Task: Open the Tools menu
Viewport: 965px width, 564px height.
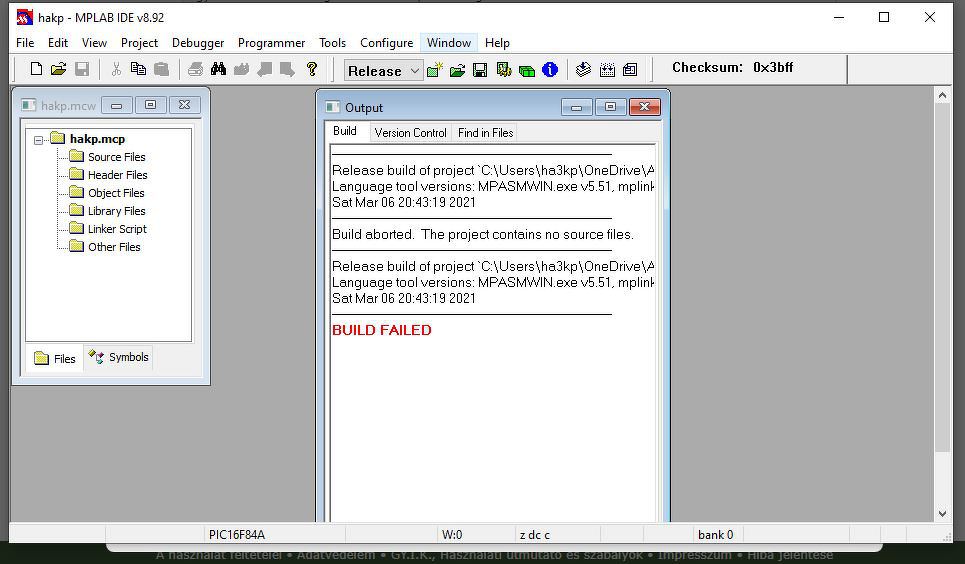Action: (332, 42)
